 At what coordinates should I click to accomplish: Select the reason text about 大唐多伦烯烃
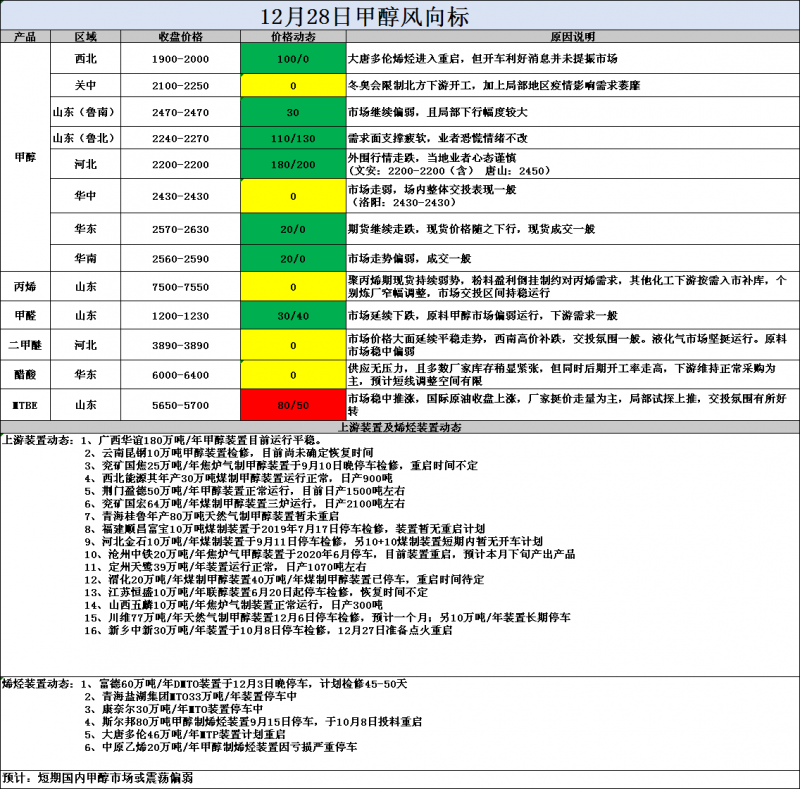point(483,59)
